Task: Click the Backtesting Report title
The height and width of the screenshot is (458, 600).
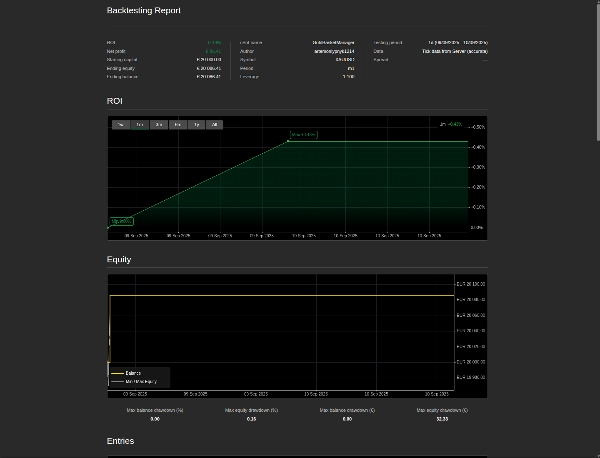Action: pyautogui.click(x=143, y=10)
